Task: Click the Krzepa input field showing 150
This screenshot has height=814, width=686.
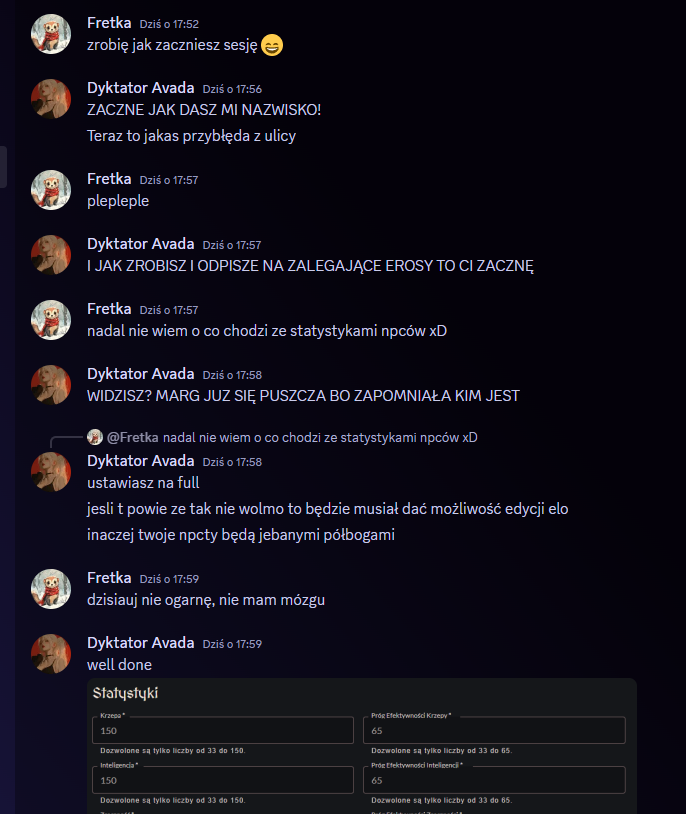Action: tap(223, 730)
